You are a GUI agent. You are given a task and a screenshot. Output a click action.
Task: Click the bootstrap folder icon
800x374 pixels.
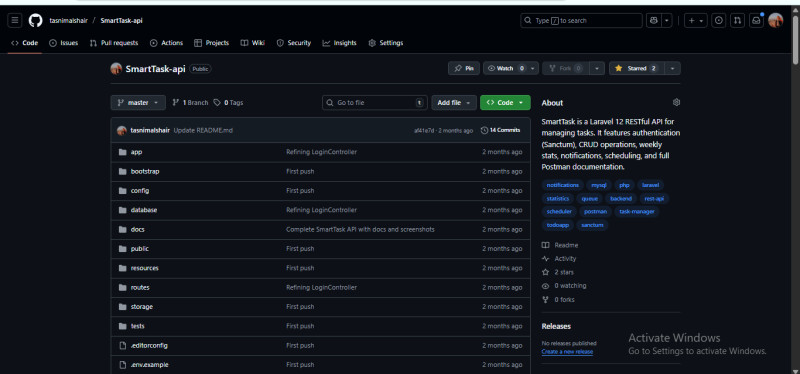(x=122, y=171)
